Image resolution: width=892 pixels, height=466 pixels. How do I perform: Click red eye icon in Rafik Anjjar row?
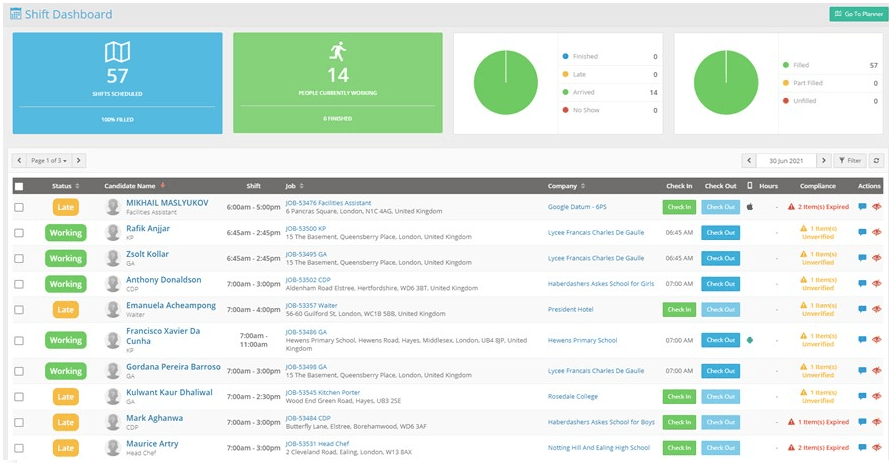(x=877, y=232)
